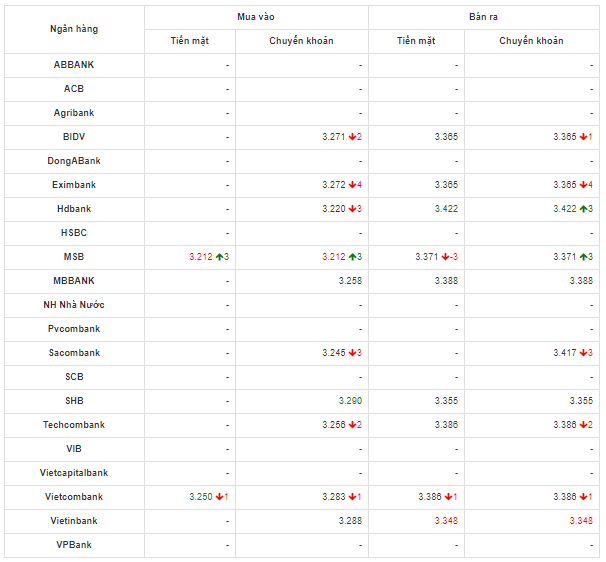This screenshot has width=606, height=562.
Task: Open the ABBANK bank row name
Action: (74, 65)
